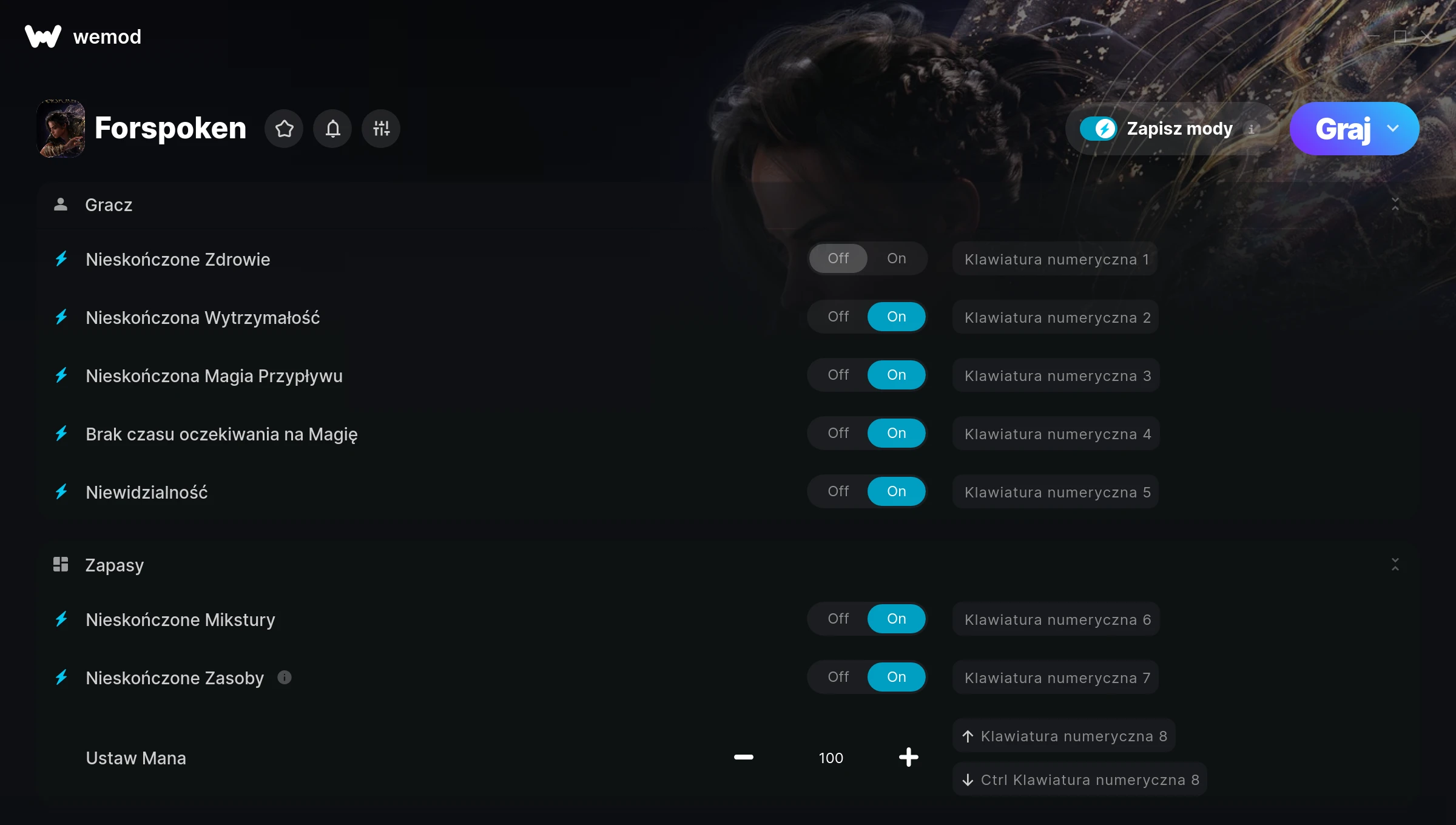Click the WeMod logo icon
The height and width of the screenshot is (825, 1456).
click(x=42, y=36)
